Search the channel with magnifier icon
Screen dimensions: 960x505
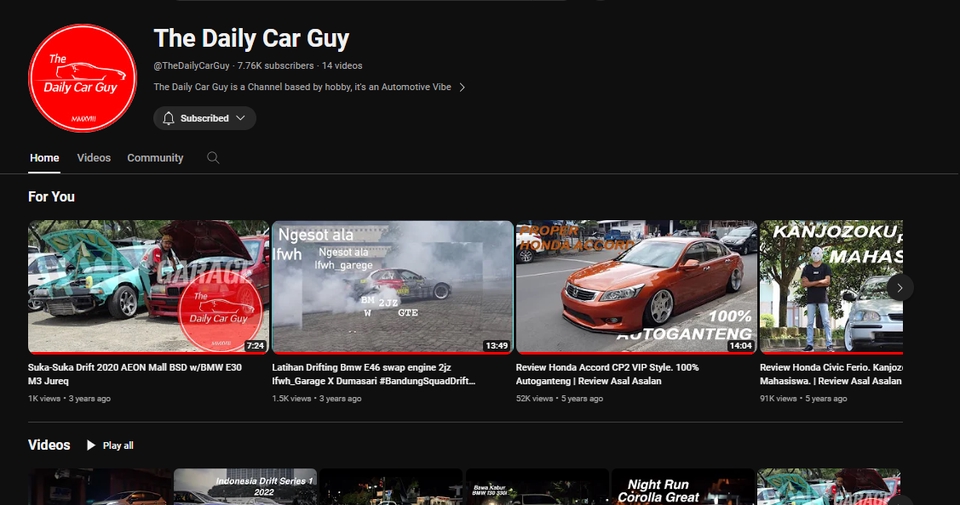[x=212, y=158]
